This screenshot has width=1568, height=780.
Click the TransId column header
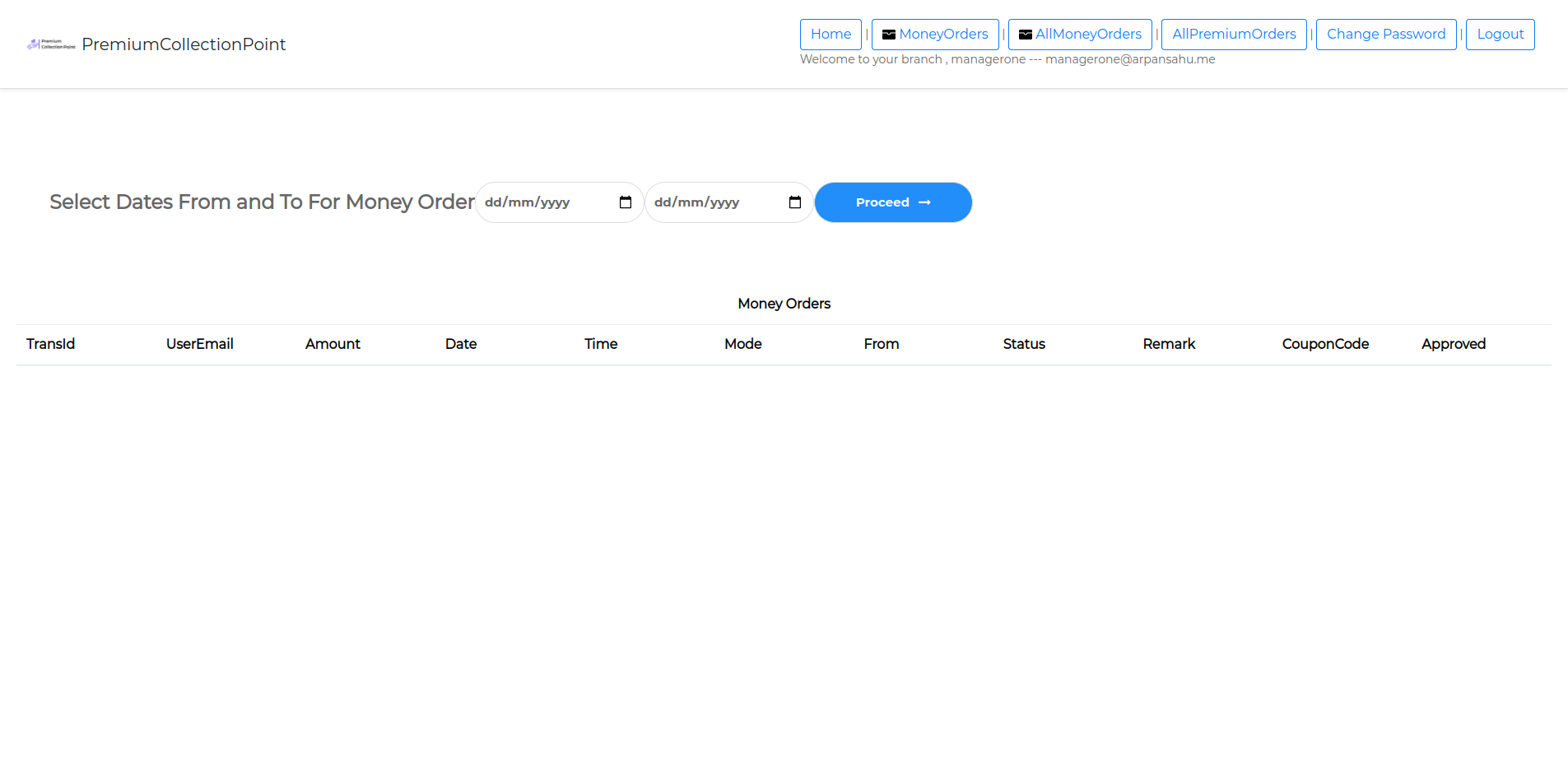(50, 344)
